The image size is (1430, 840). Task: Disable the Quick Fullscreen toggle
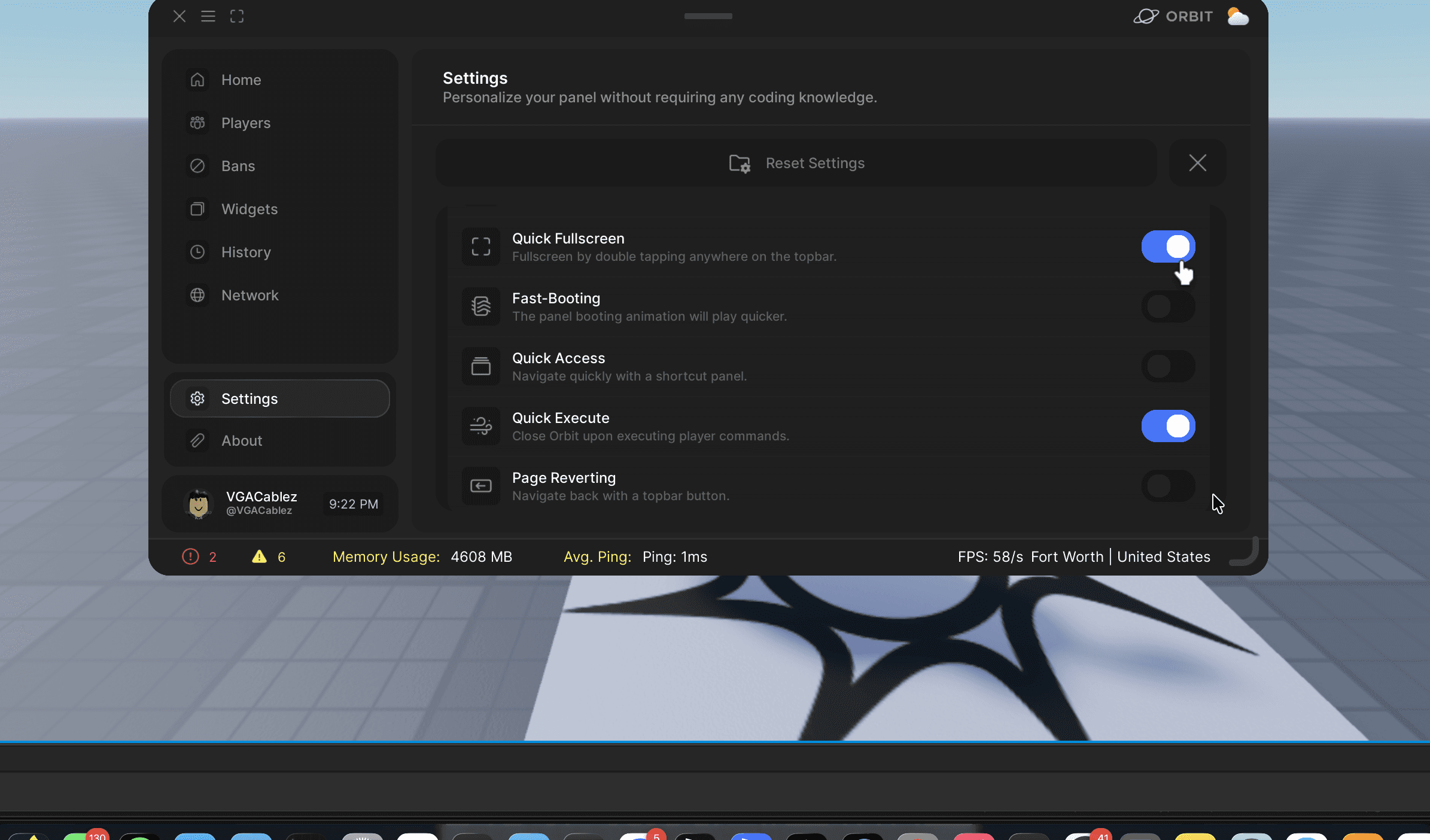pyautogui.click(x=1168, y=246)
